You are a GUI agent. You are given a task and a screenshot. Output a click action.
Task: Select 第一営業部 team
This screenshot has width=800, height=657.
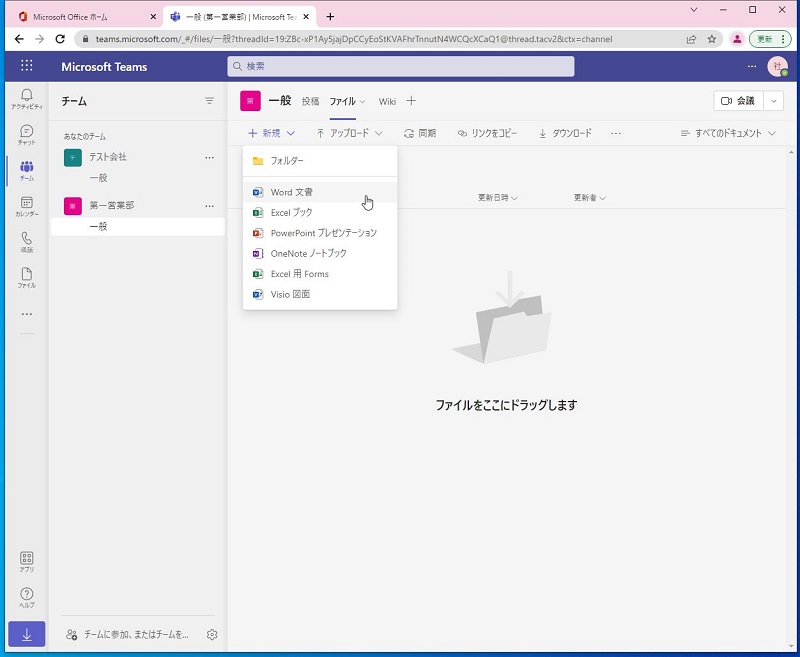[x=112, y=206]
